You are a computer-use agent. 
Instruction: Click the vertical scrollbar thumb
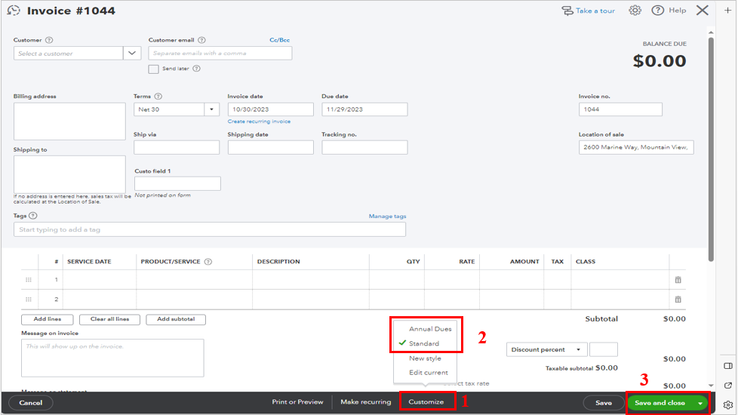point(711,150)
